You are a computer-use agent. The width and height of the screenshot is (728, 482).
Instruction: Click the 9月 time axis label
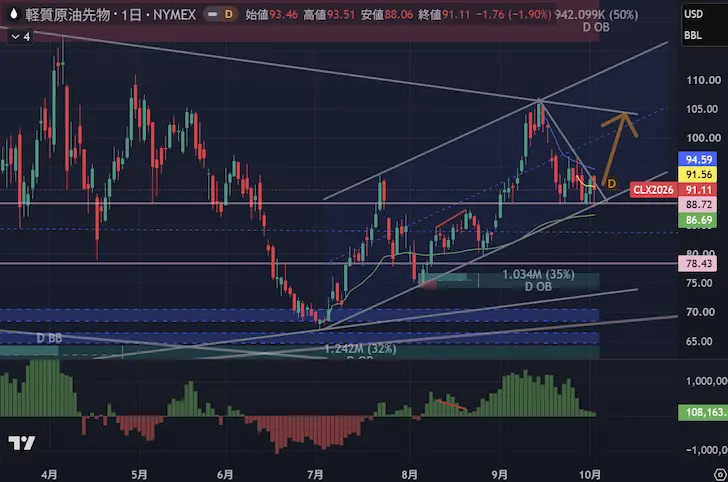point(499,475)
